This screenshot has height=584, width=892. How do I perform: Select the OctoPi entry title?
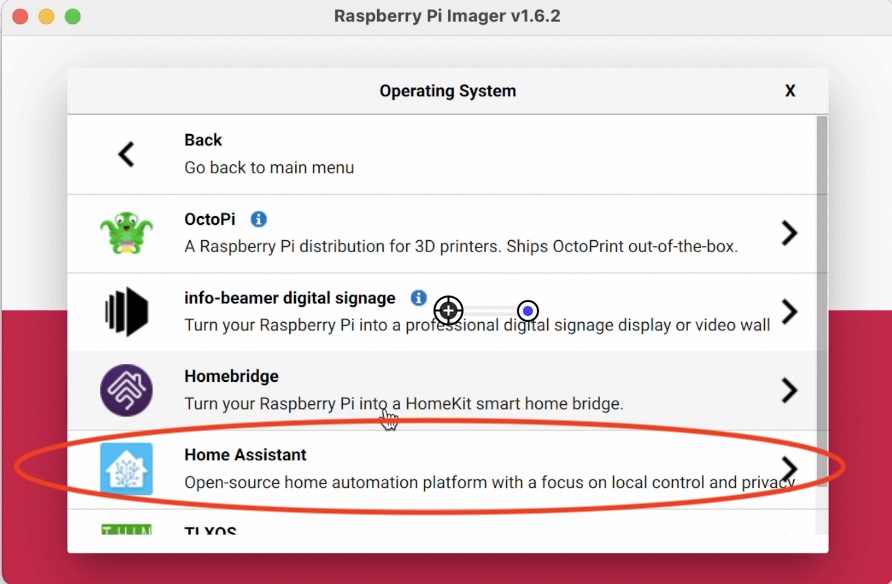coord(210,219)
